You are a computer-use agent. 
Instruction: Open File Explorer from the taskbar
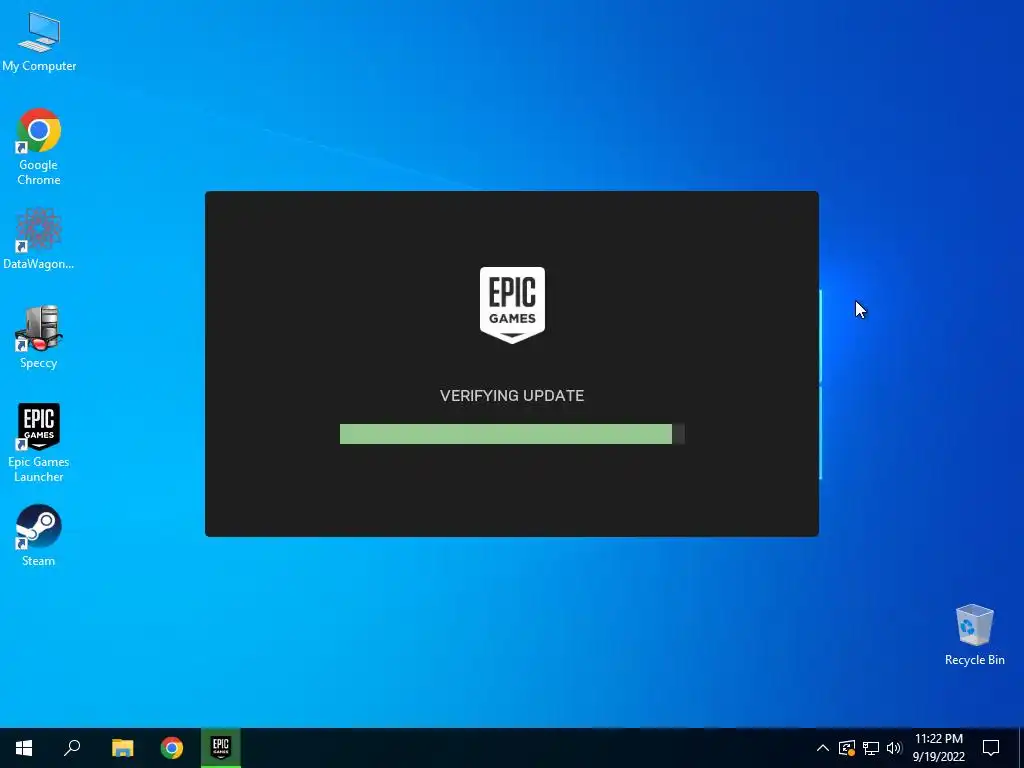click(x=122, y=748)
